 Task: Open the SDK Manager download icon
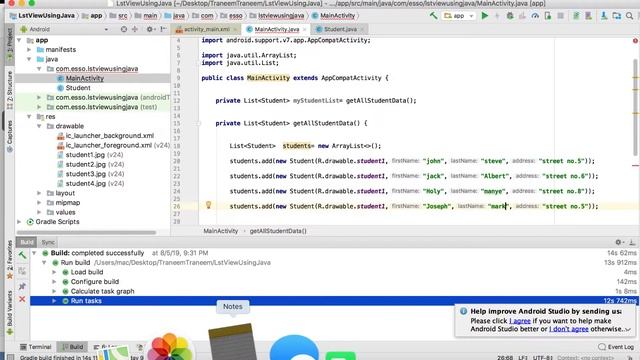(x=604, y=16)
